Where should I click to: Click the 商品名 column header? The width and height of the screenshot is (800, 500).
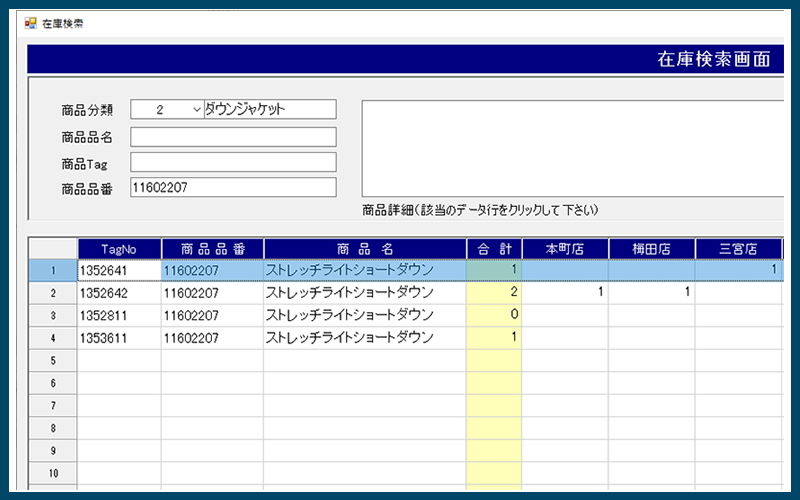click(364, 248)
